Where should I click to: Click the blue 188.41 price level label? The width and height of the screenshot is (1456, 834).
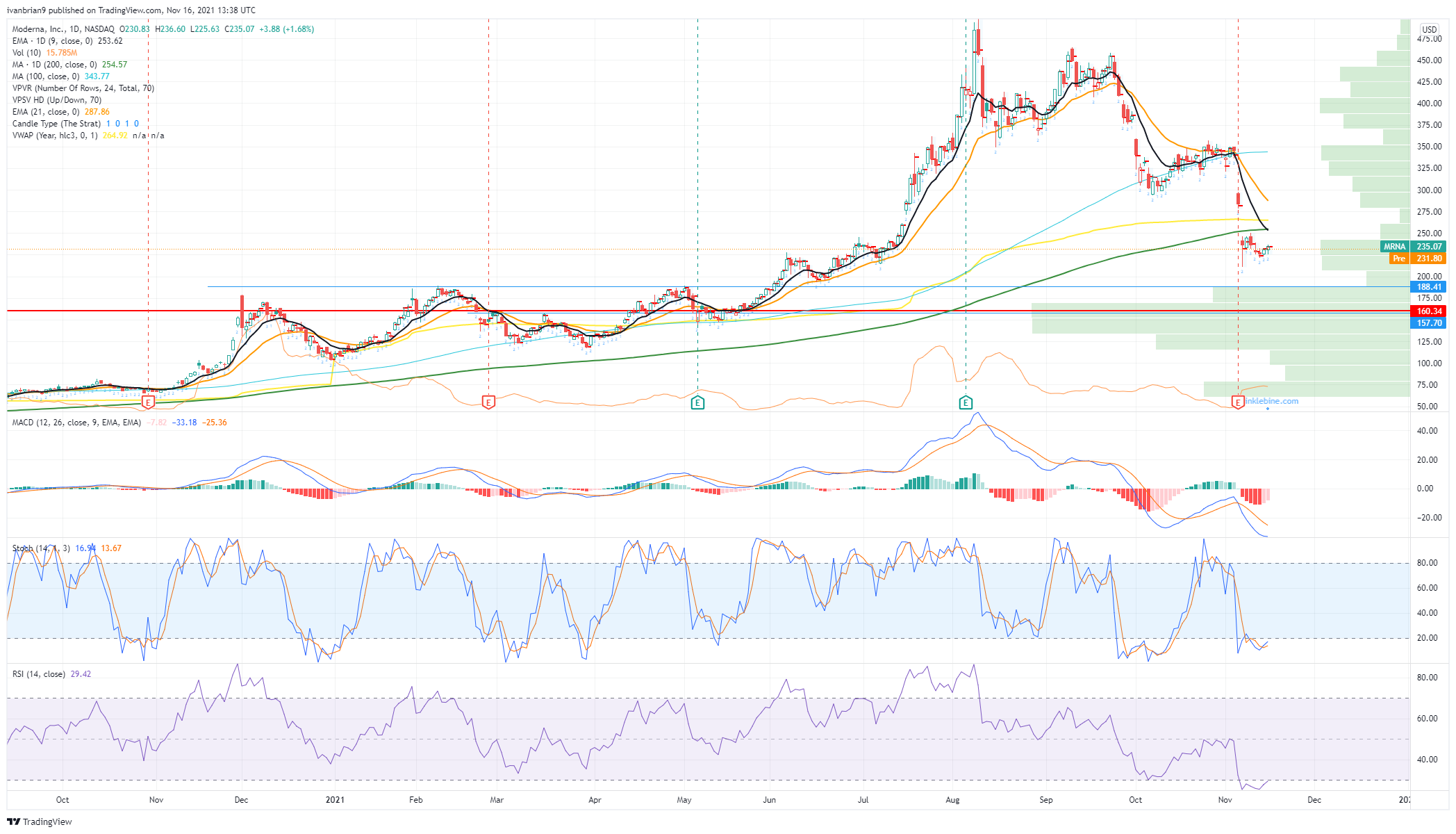point(1429,287)
